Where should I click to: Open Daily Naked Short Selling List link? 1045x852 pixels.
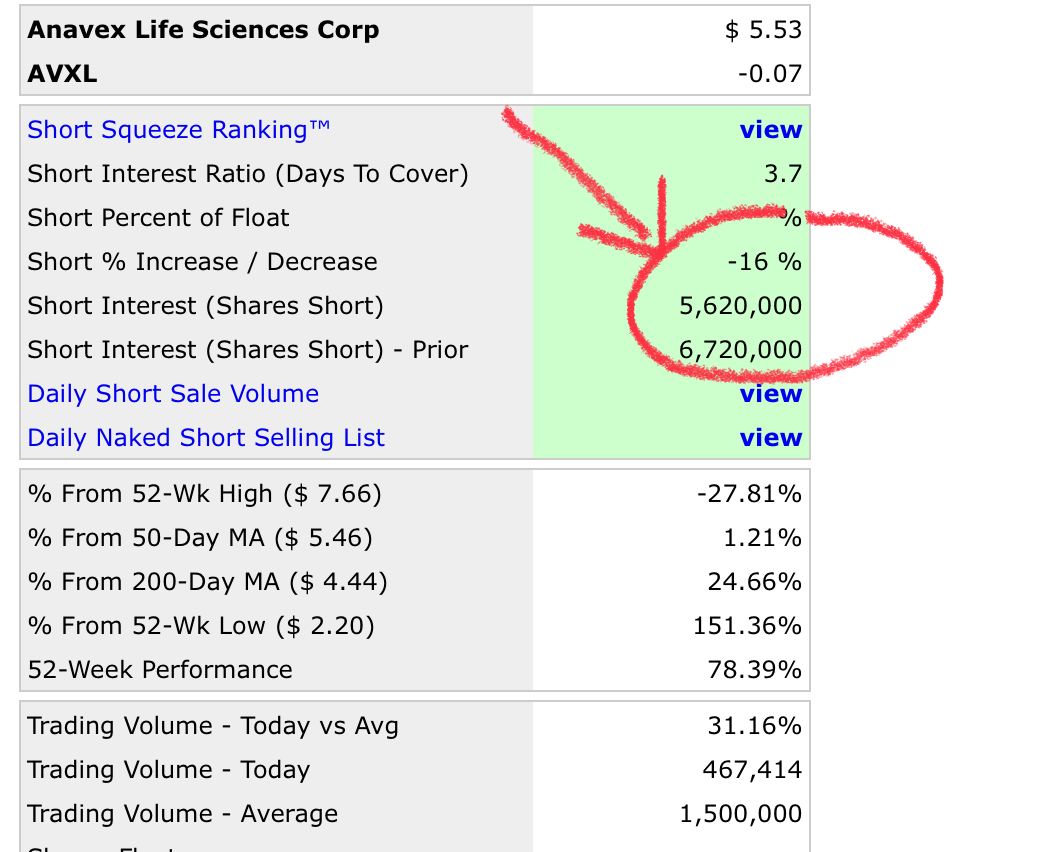(x=206, y=437)
